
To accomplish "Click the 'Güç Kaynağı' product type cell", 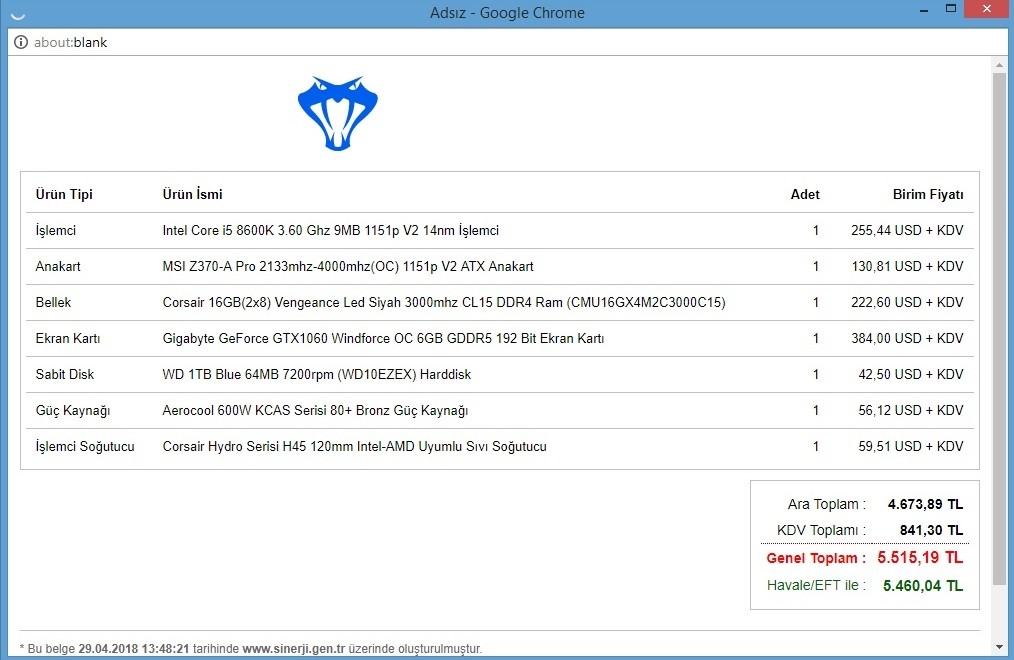I will (72, 410).
